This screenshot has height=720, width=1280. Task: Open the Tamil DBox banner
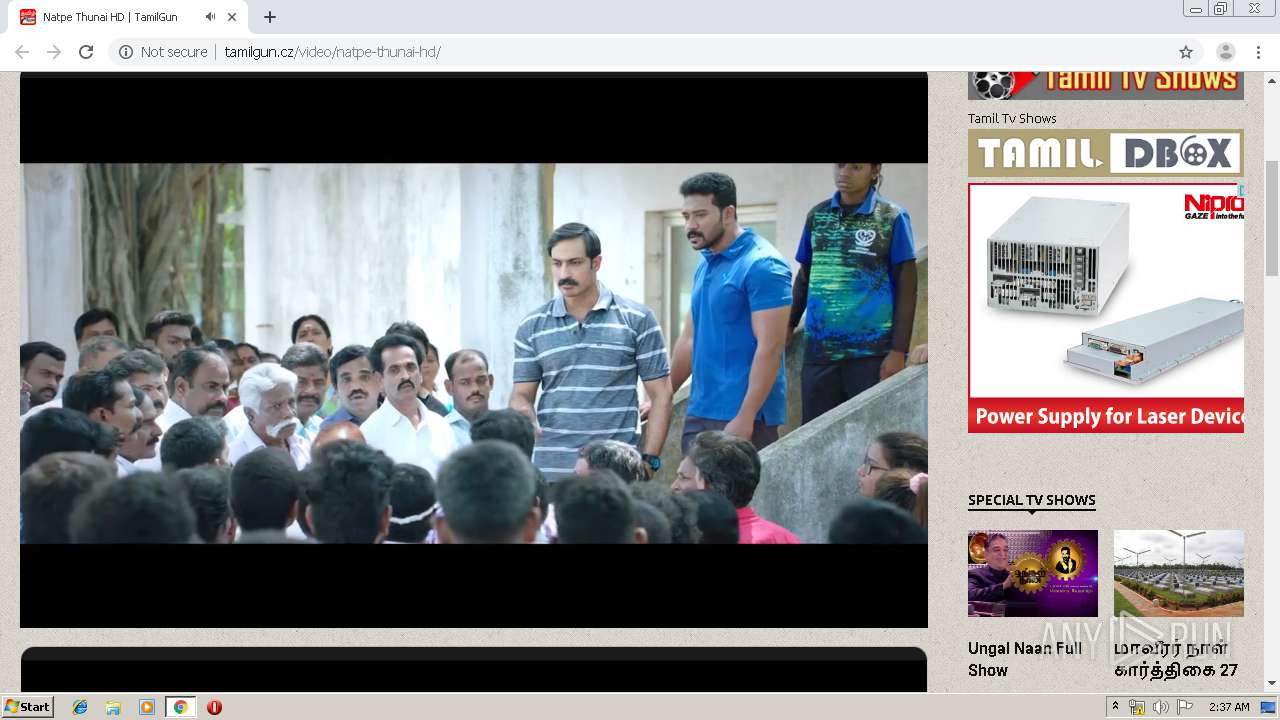point(1106,153)
